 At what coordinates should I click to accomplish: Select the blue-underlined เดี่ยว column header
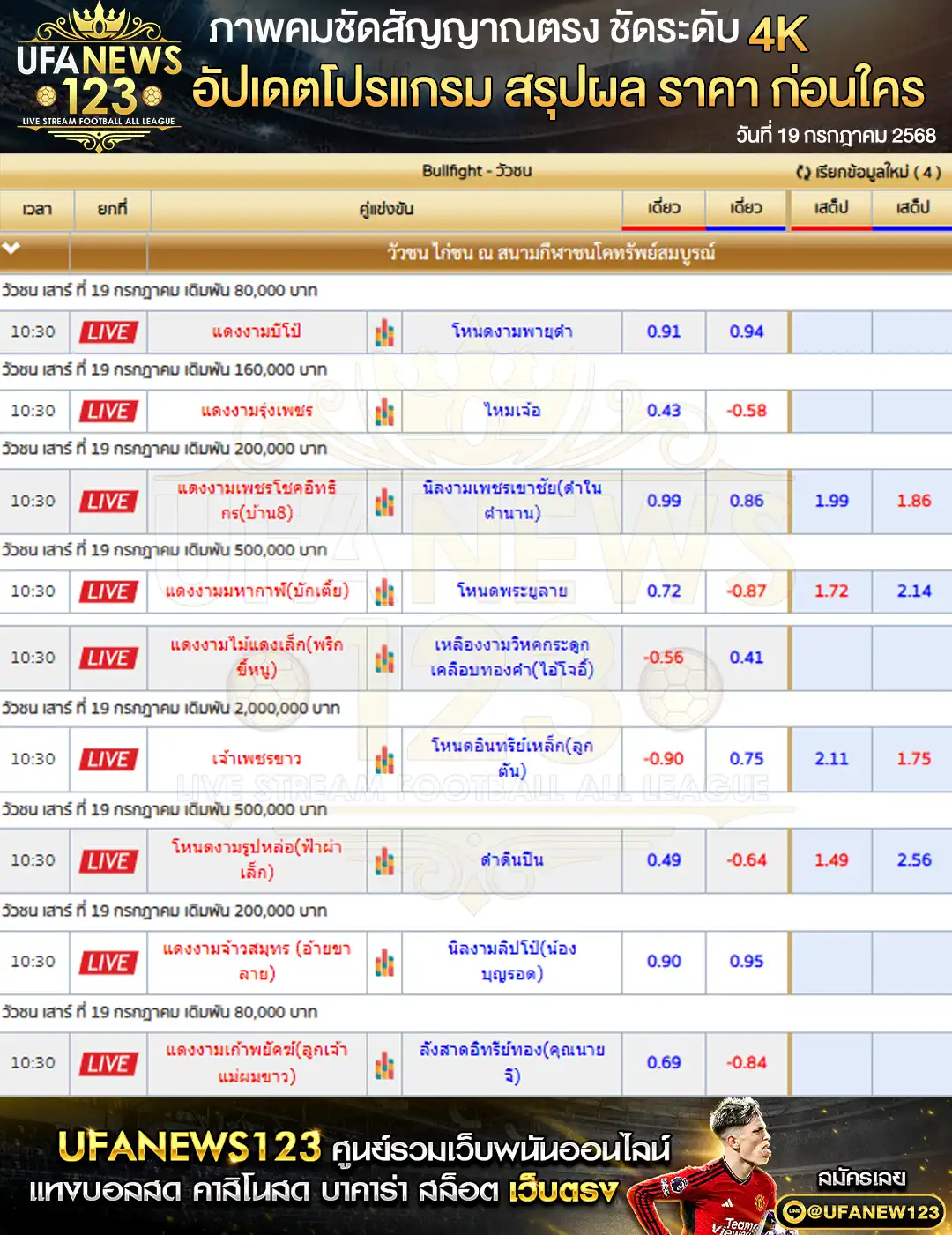(746, 208)
